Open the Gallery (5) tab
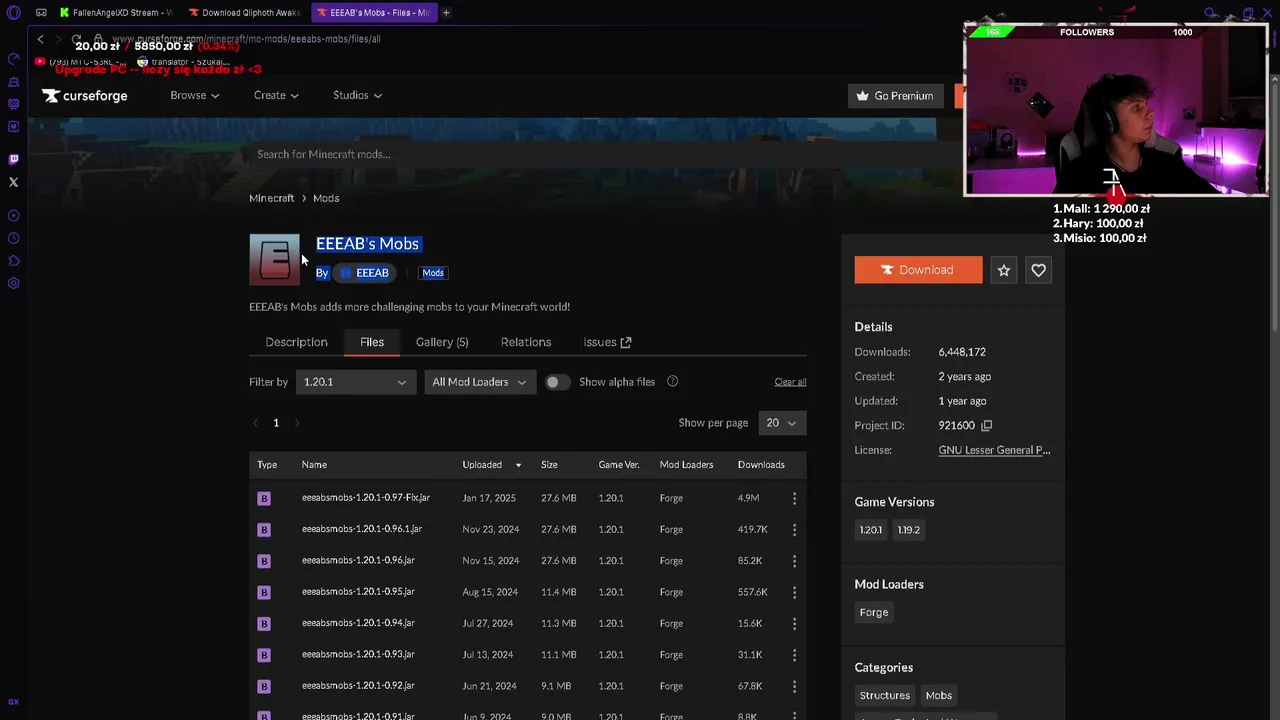 coord(442,342)
